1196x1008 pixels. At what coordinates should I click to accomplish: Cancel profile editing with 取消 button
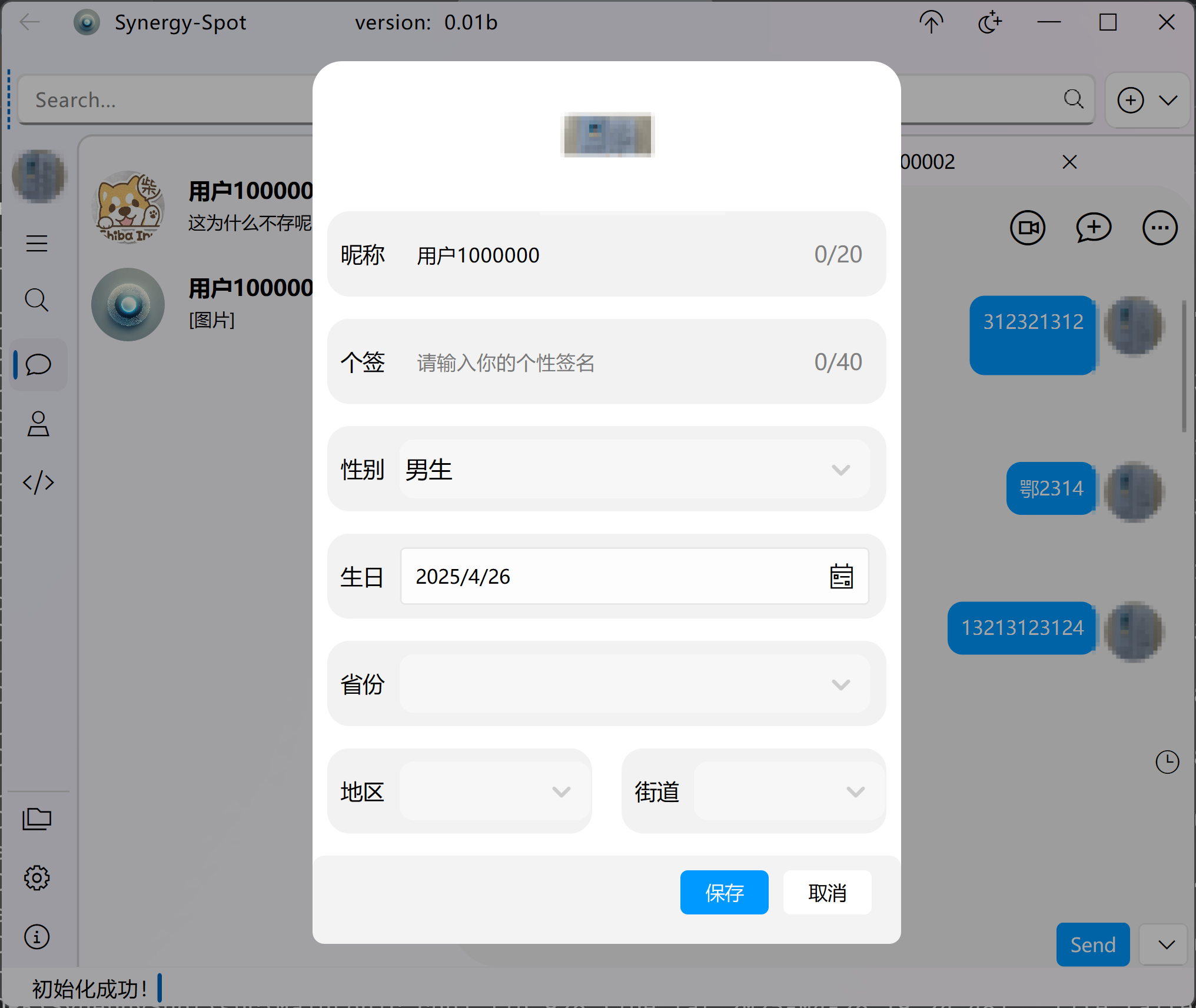point(827,892)
